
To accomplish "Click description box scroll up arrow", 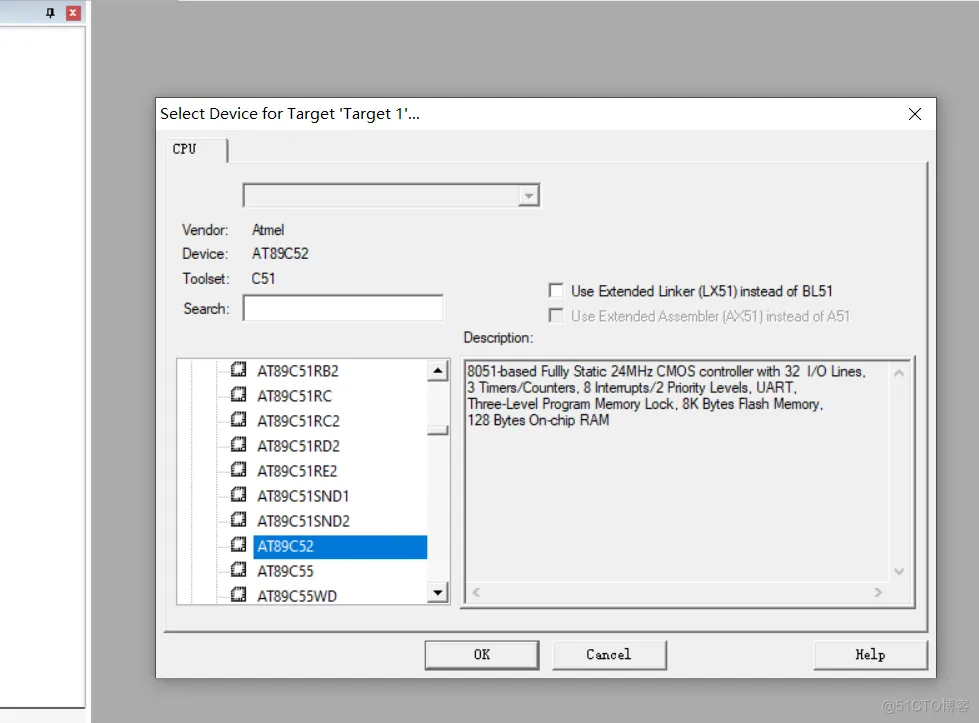I will [899, 373].
